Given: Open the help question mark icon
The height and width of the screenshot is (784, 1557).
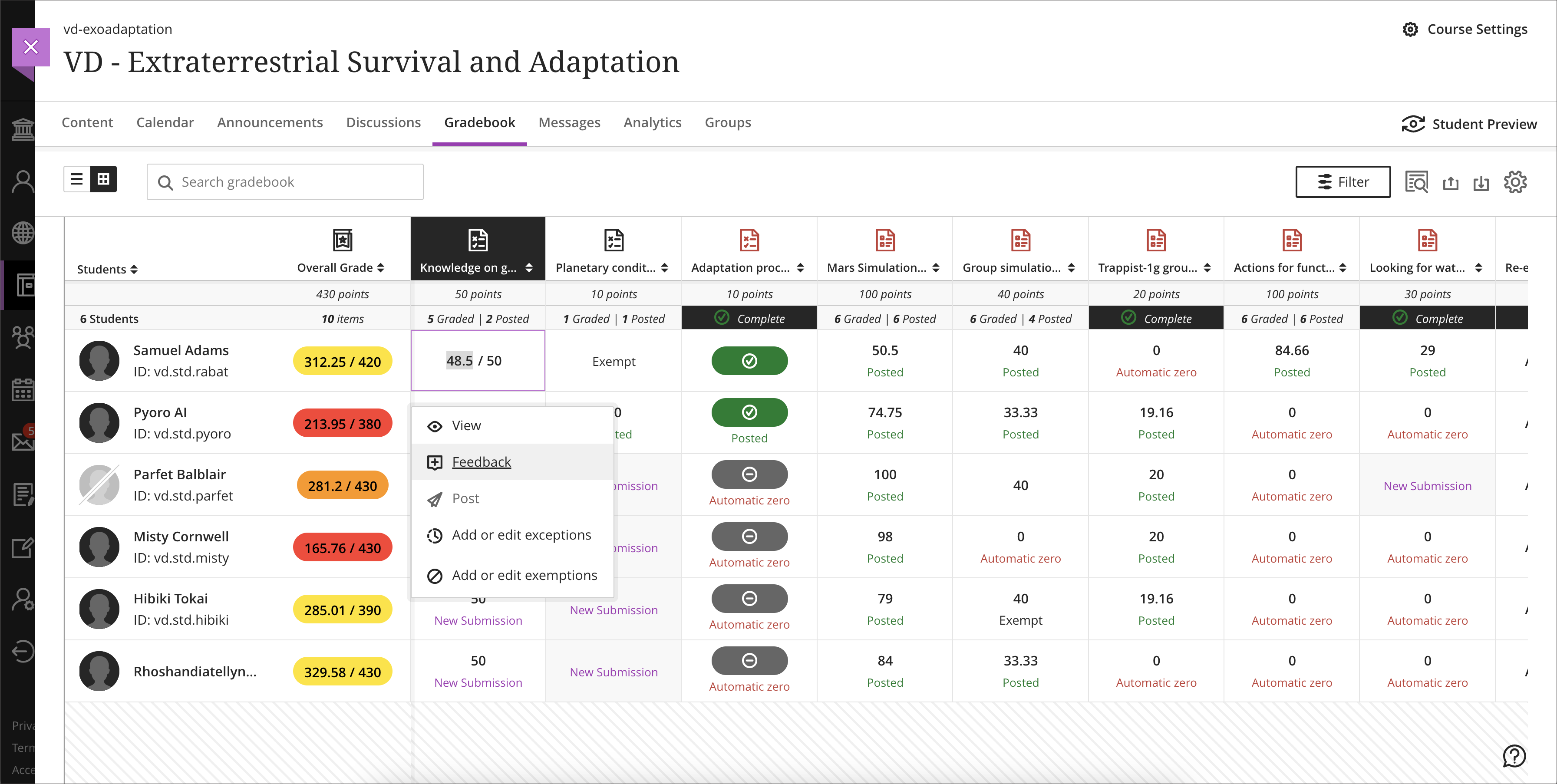Looking at the screenshot, I should point(1514,756).
